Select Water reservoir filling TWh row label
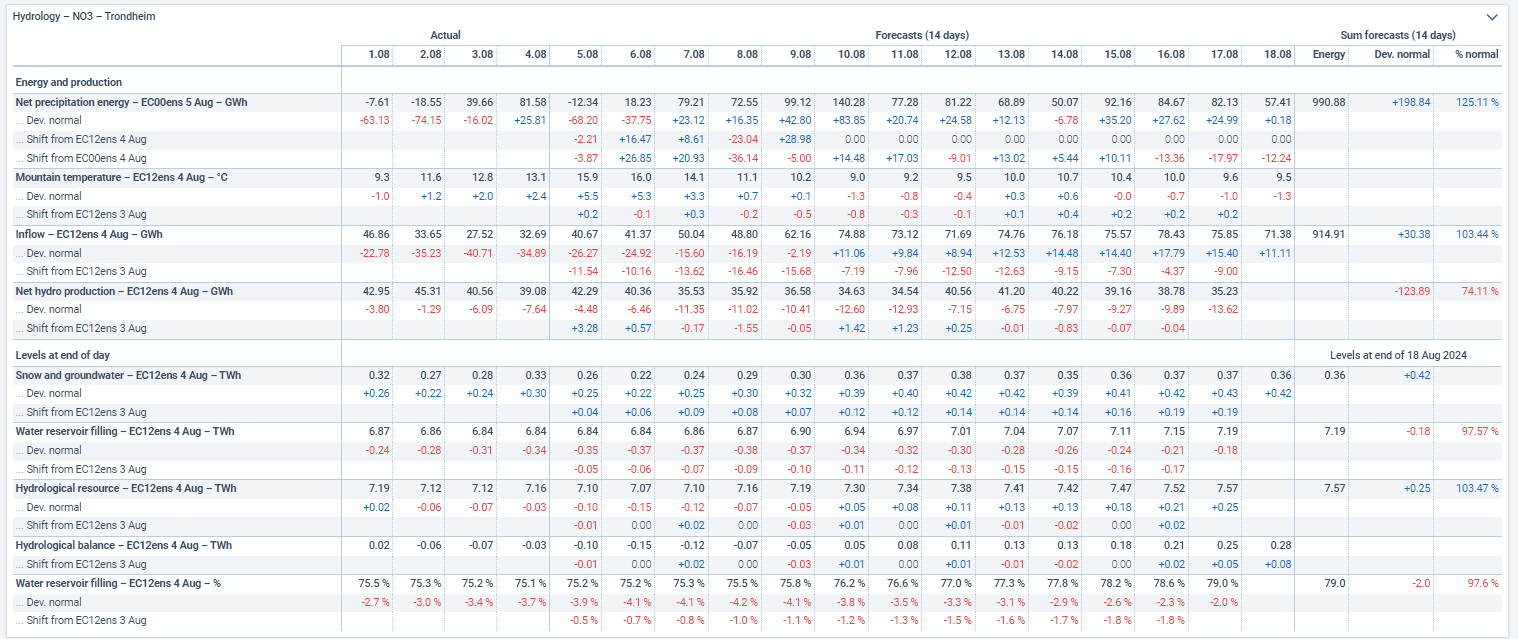This screenshot has height=639, width=1518. 126,431
